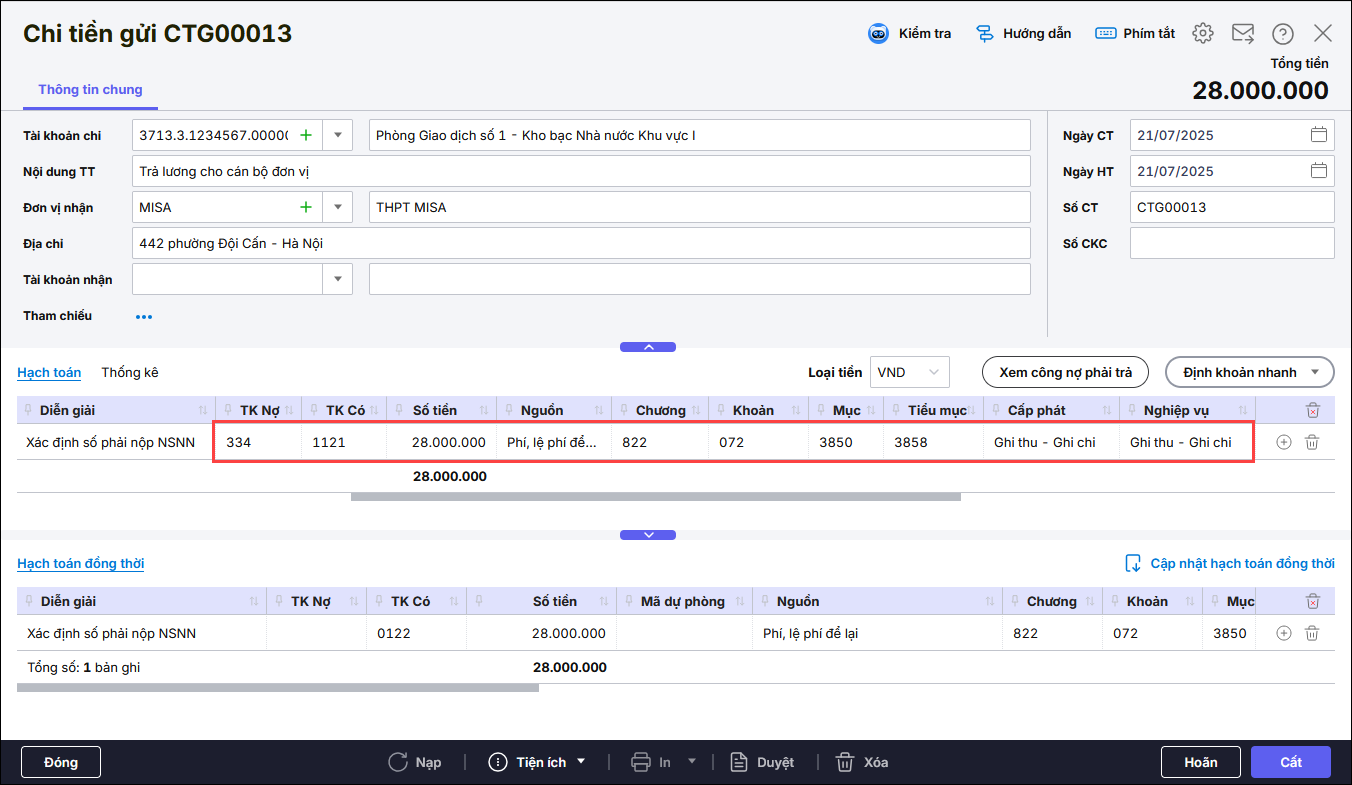Expand the Tài khoản nhận dropdown

tap(338, 279)
